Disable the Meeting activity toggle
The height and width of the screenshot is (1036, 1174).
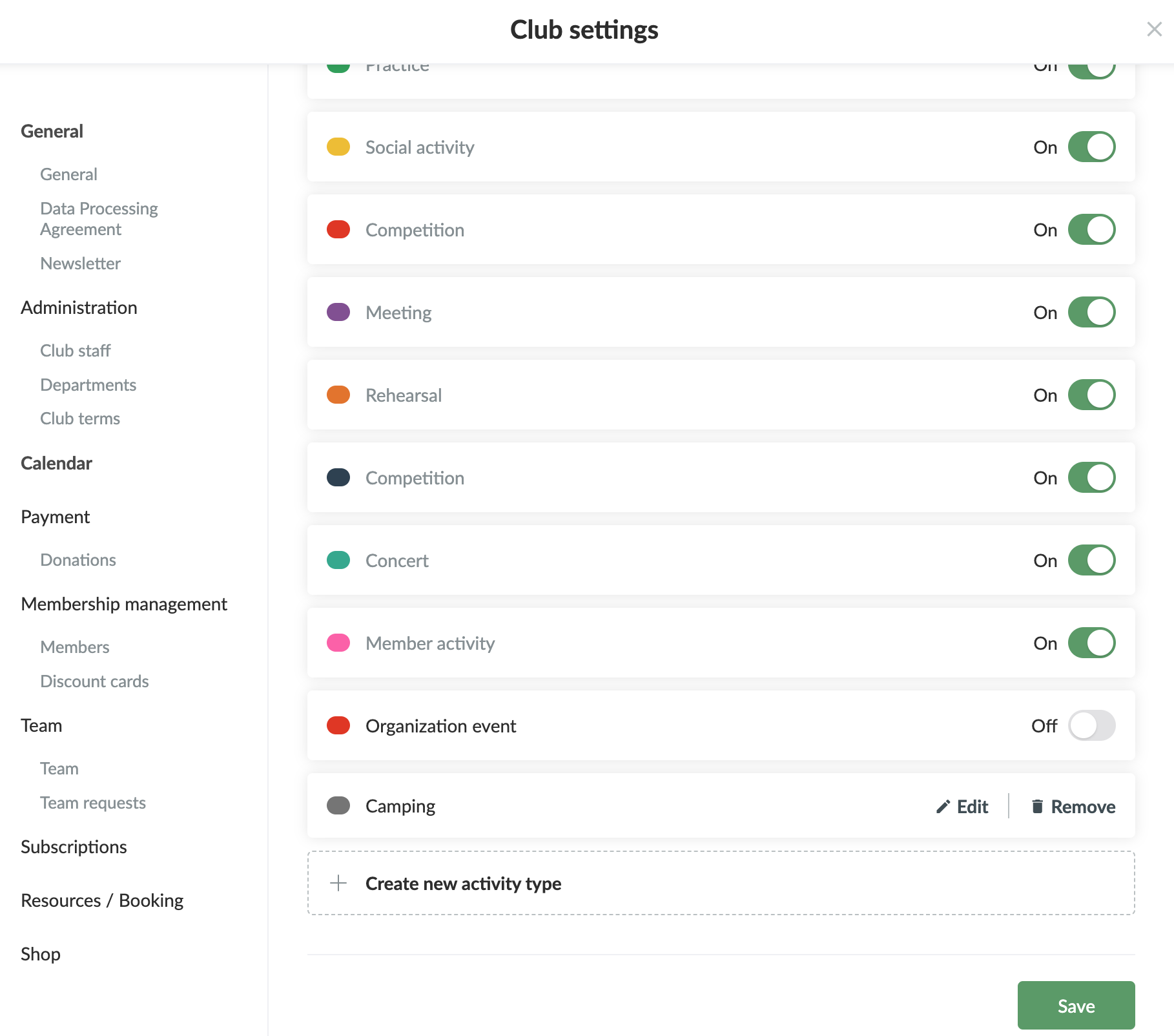1091,313
